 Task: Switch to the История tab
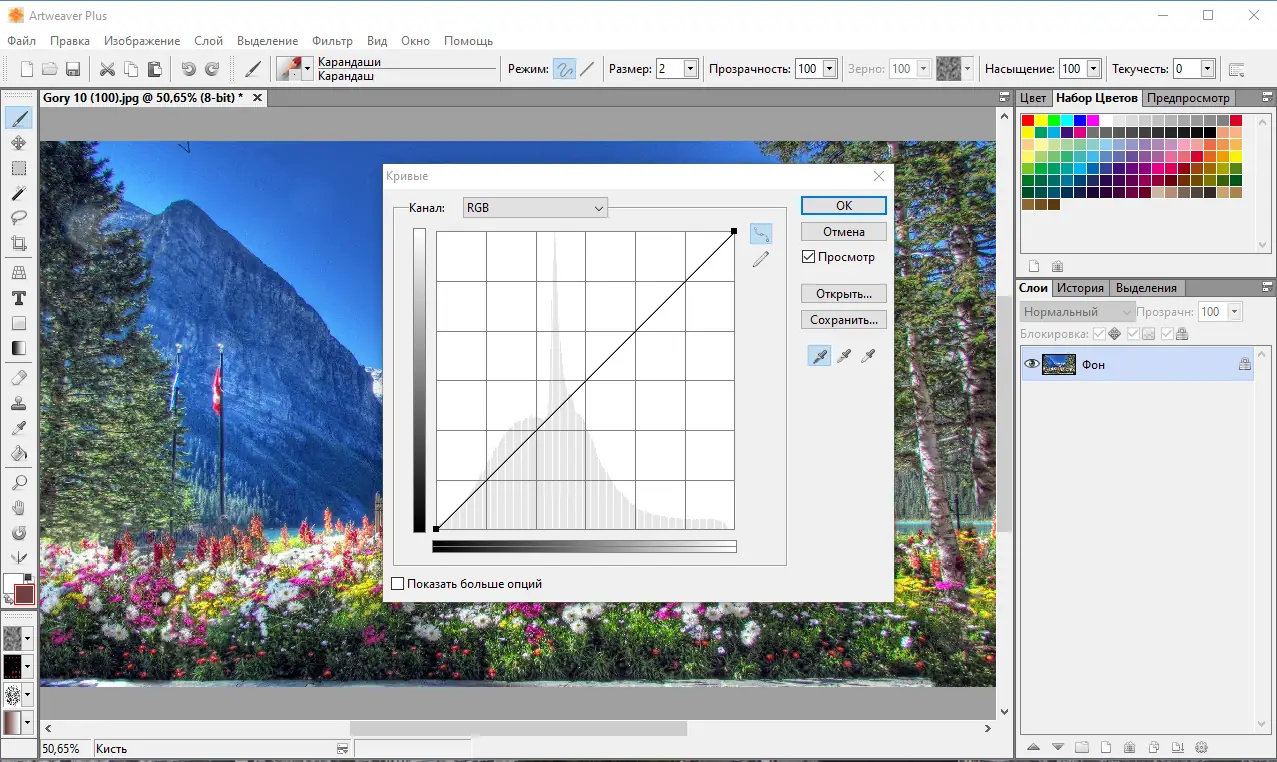(x=1081, y=288)
